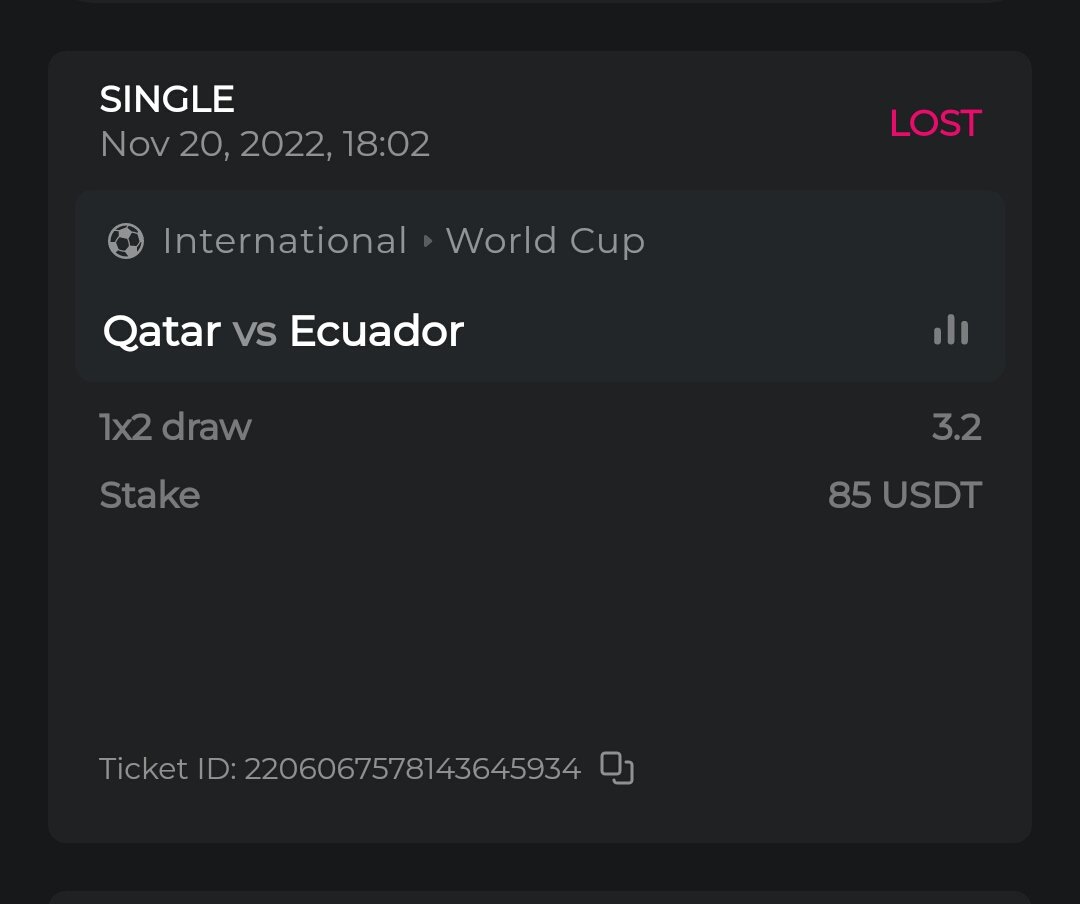This screenshot has height=904, width=1080.
Task: Tap the SINGLE bet type heading
Action: pos(167,99)
